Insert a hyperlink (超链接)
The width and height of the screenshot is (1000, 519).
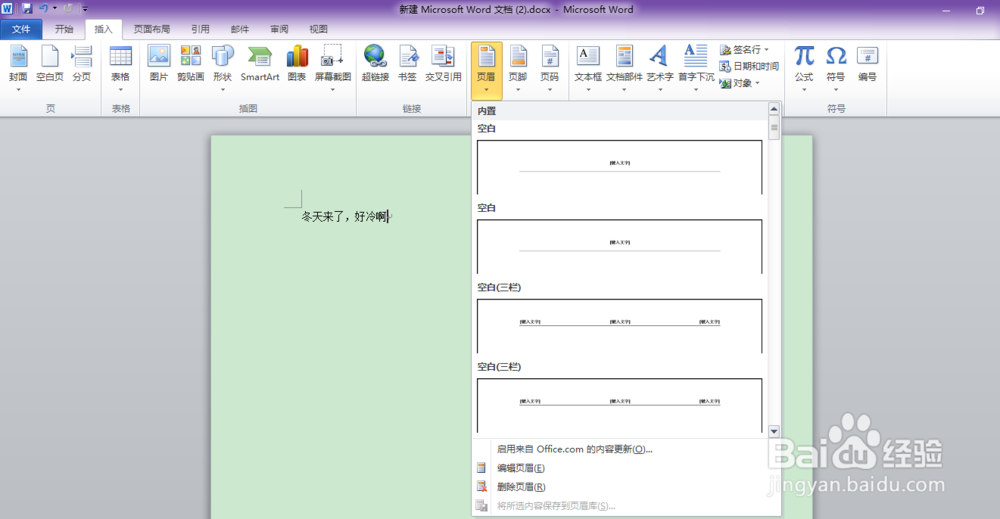tap(375, 64)
